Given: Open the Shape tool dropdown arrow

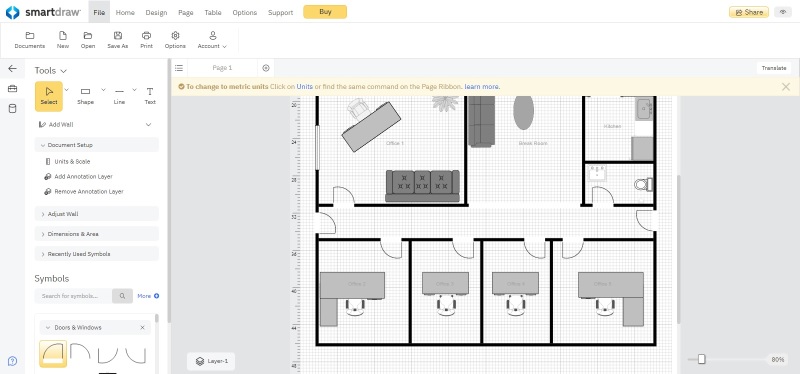Looking at the screenshot, I should tap(103, 90).
